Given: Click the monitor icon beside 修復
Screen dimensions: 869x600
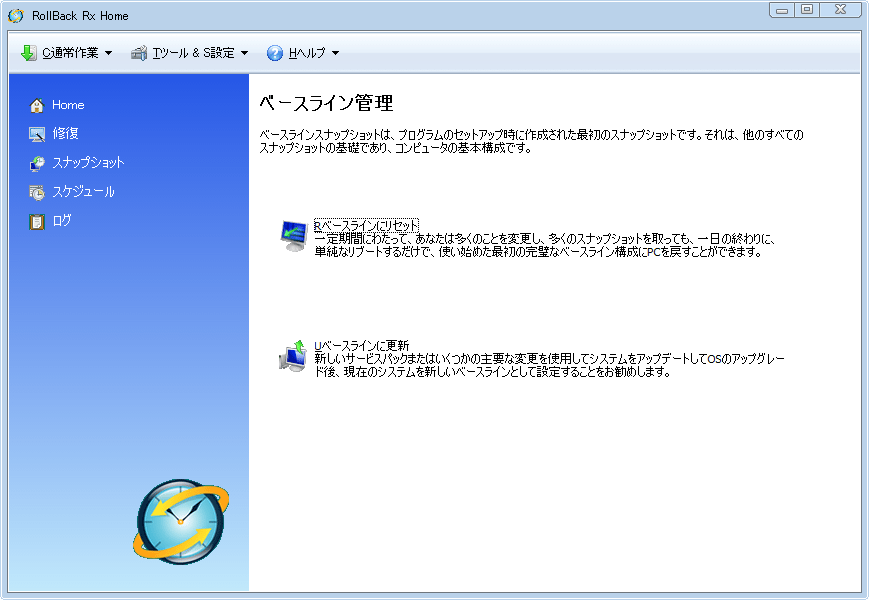Looking at the screenshot, I should [x=37, y=134].
